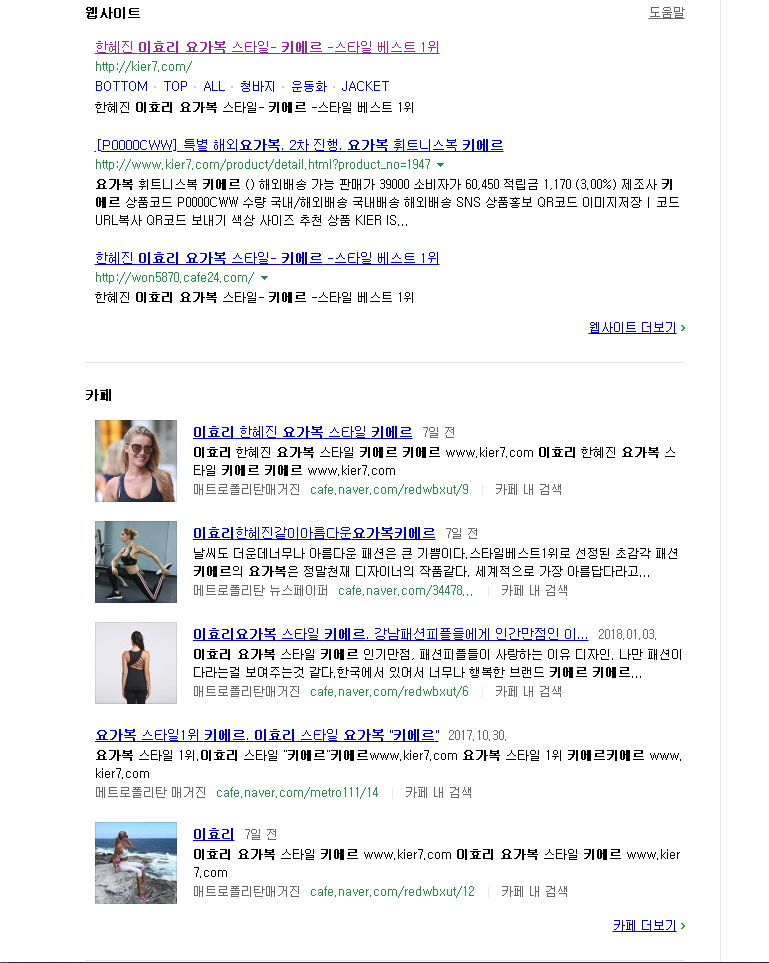769x963 pixels.
Task: Open cafe post 이효리한혜진같이아름다운요가복키에르
Action: [314, 533]
